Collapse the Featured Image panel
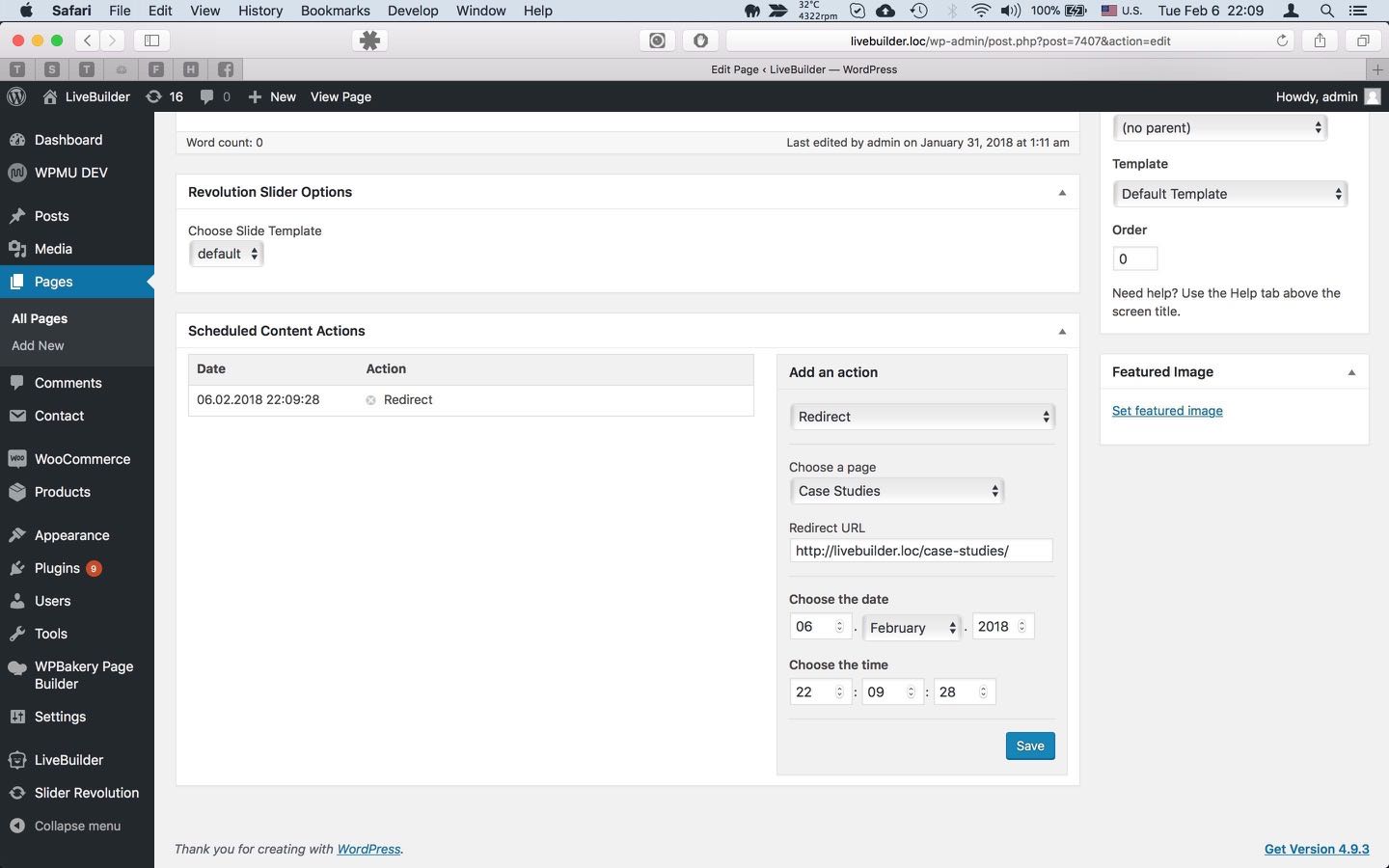Image resolution: width=1389 pixels, height=868 pixels. coord(1351,372)
